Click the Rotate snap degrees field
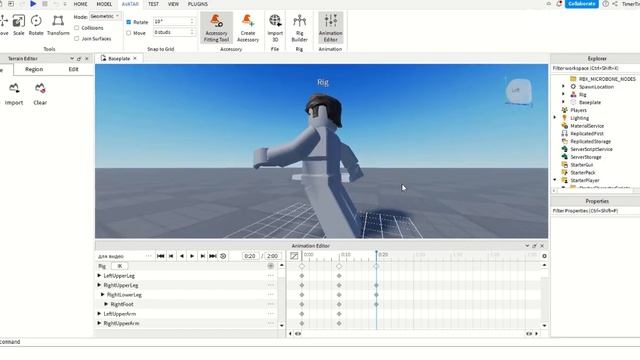 [x=174, y=21]
